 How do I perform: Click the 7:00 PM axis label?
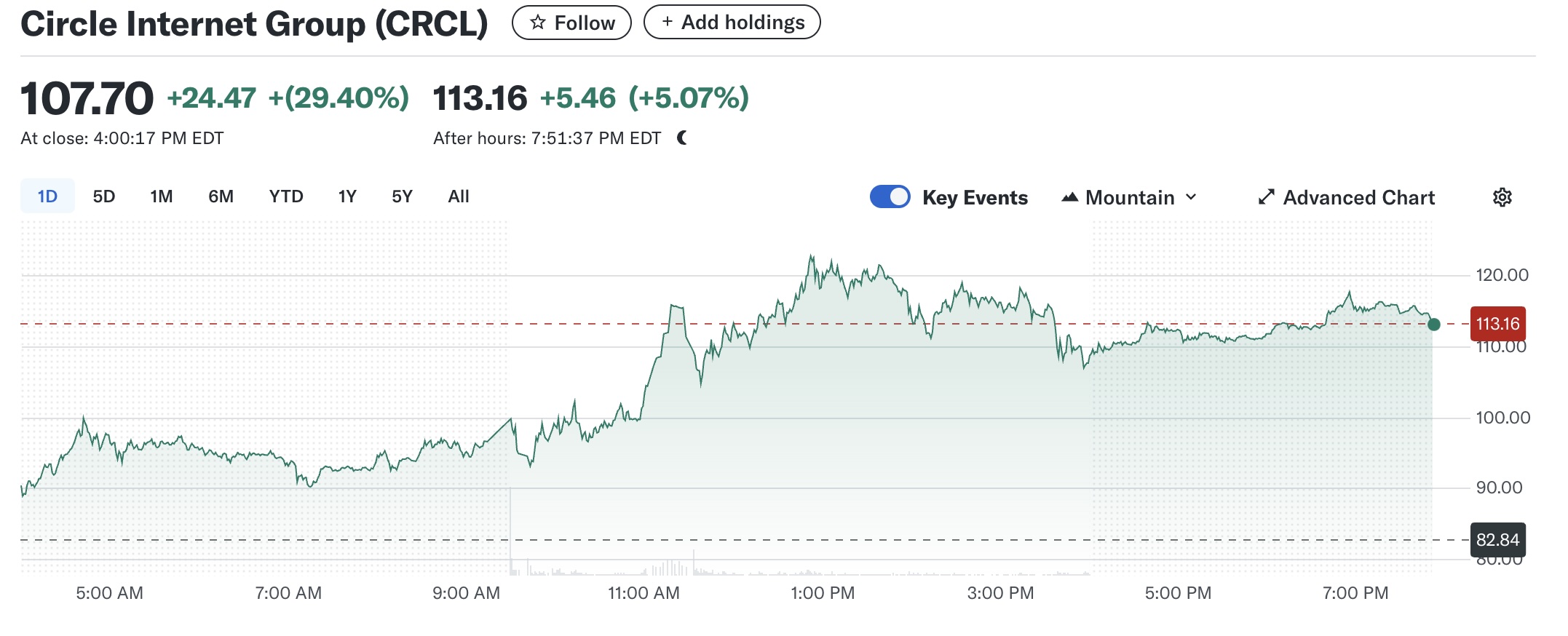pos(1355,593)
